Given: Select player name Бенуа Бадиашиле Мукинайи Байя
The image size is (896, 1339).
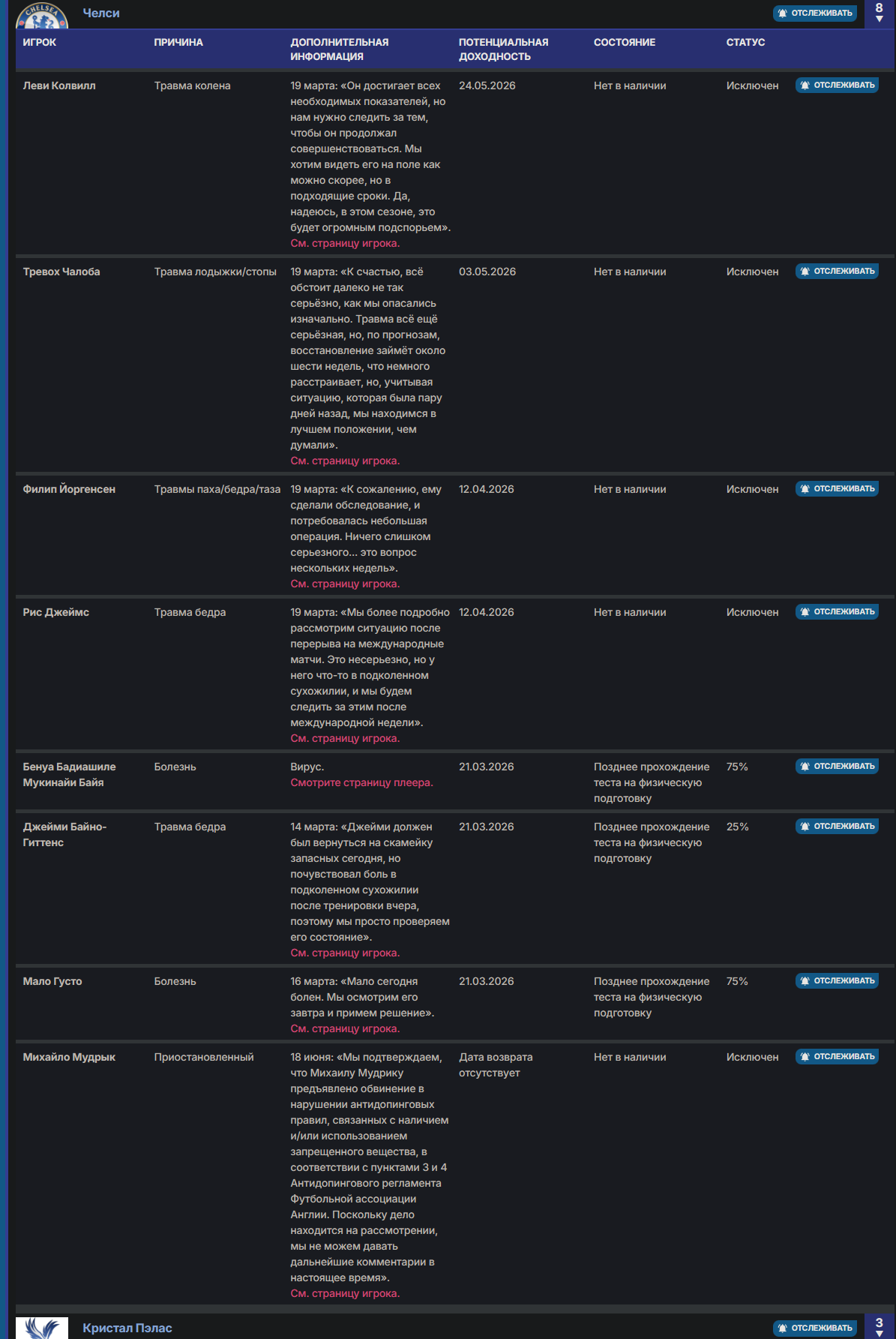Looking at the screenshot, I should 70,775.
